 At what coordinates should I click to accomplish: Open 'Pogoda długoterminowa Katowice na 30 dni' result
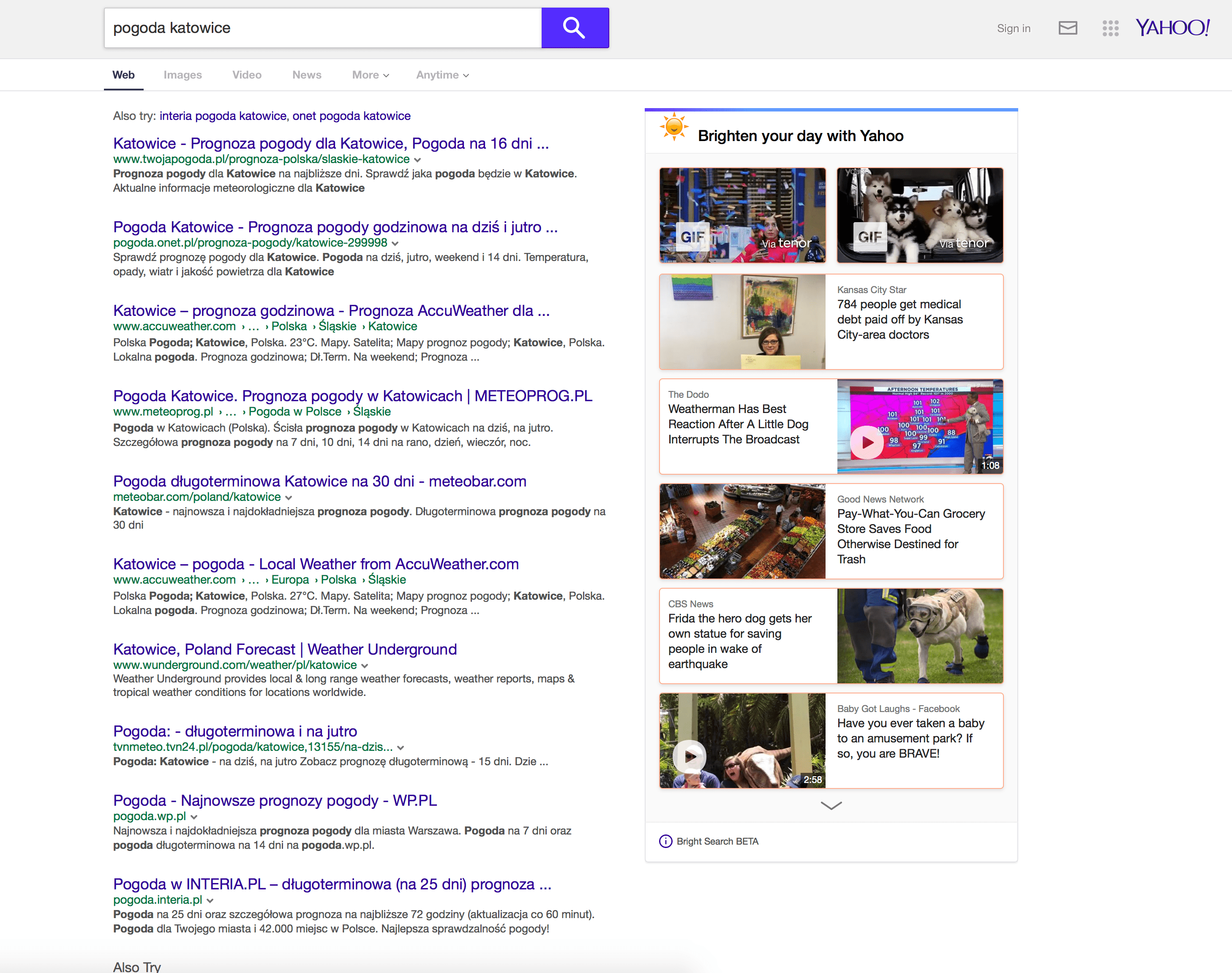point(320,481)
